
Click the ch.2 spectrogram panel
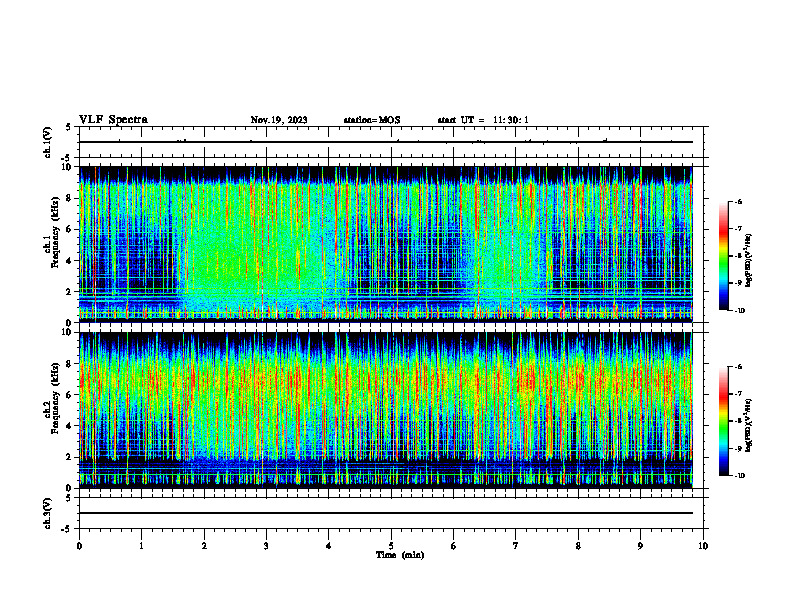click(386, 410)
